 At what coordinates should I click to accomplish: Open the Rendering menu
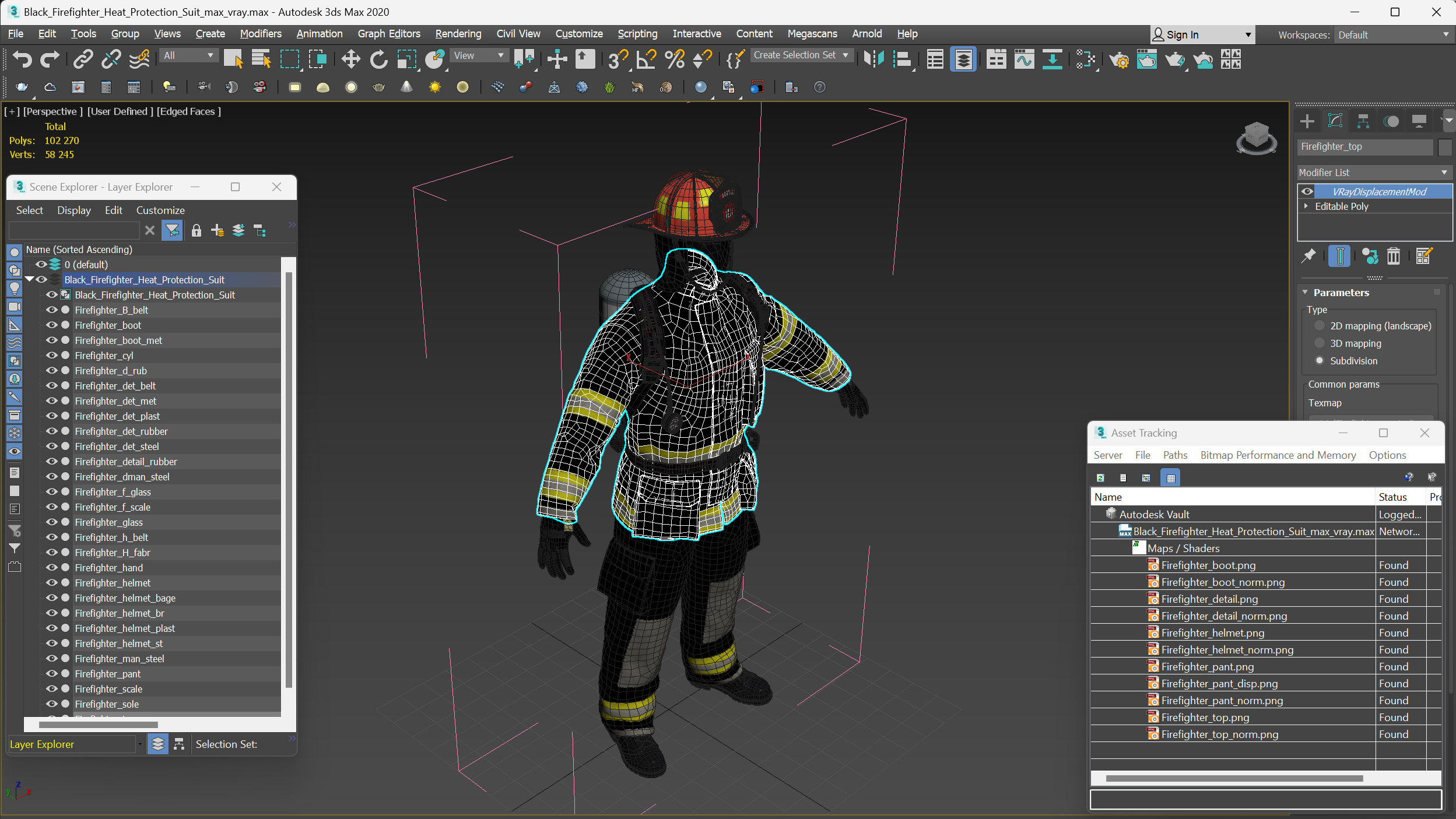(458, 34)
